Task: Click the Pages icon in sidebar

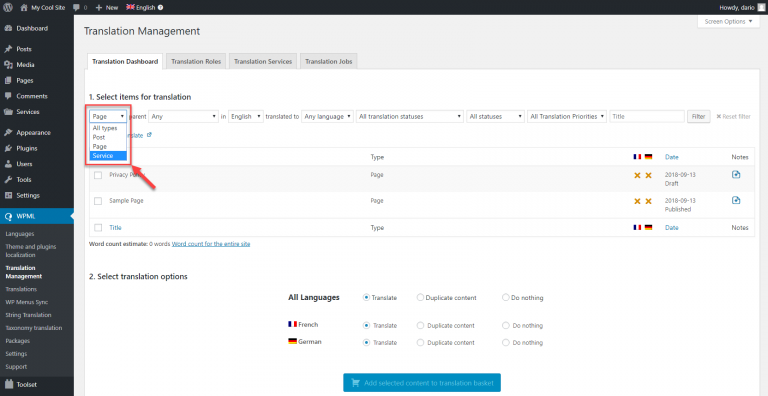Action: (8, 80)
